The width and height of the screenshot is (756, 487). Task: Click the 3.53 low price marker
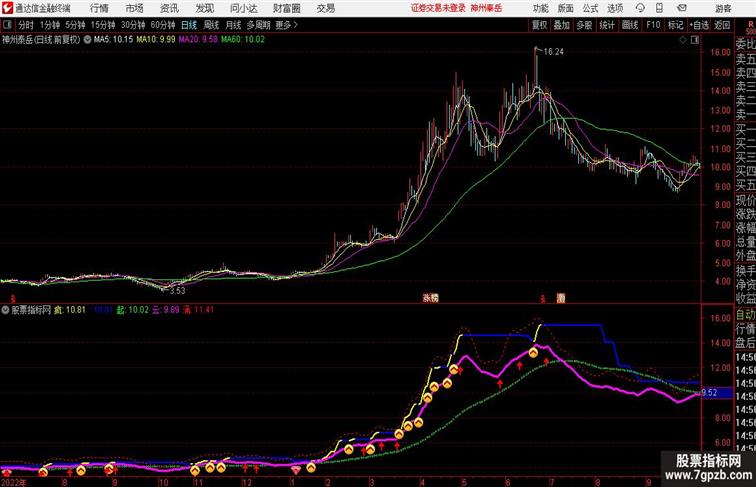[177, 291]
